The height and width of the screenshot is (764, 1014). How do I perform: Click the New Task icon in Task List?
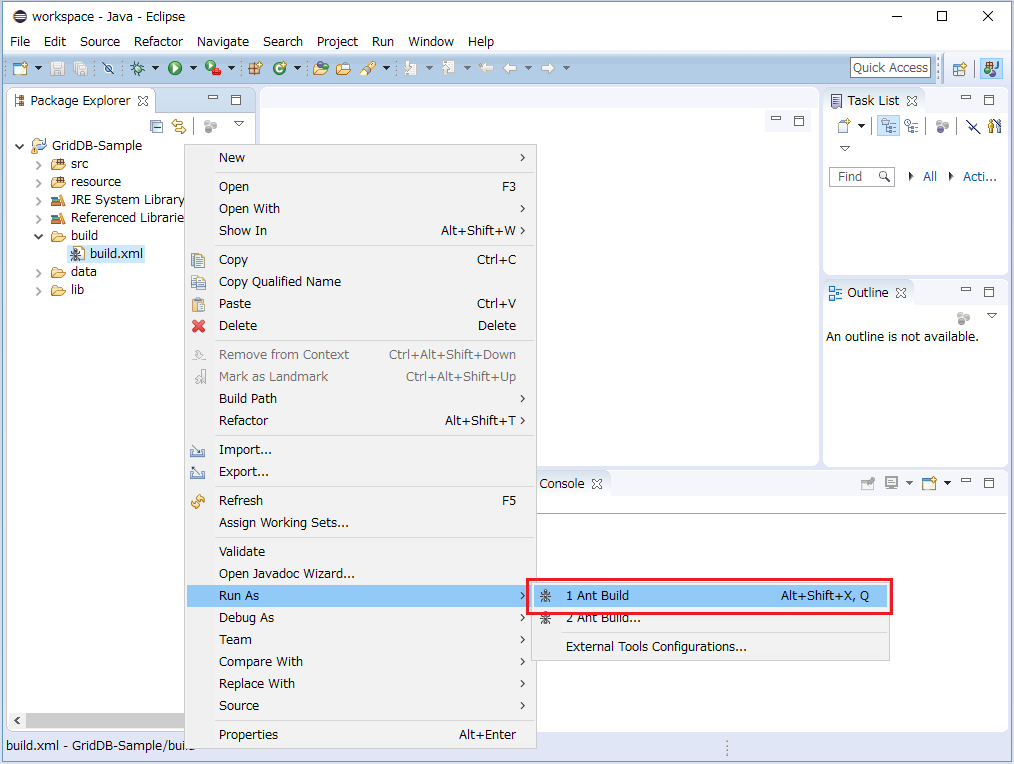pyautogui.click(x=844, y=126)
